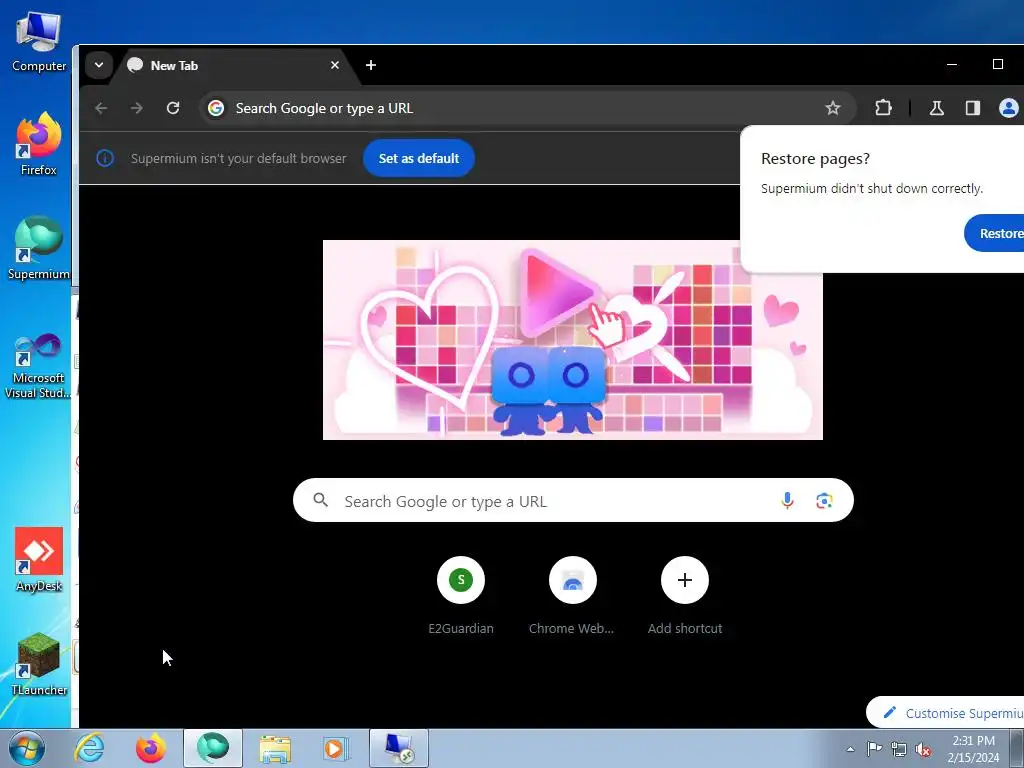Toggle the side panel icon
The width and height of the screenshot is (1024, 768).
click(x=972, y=108)
